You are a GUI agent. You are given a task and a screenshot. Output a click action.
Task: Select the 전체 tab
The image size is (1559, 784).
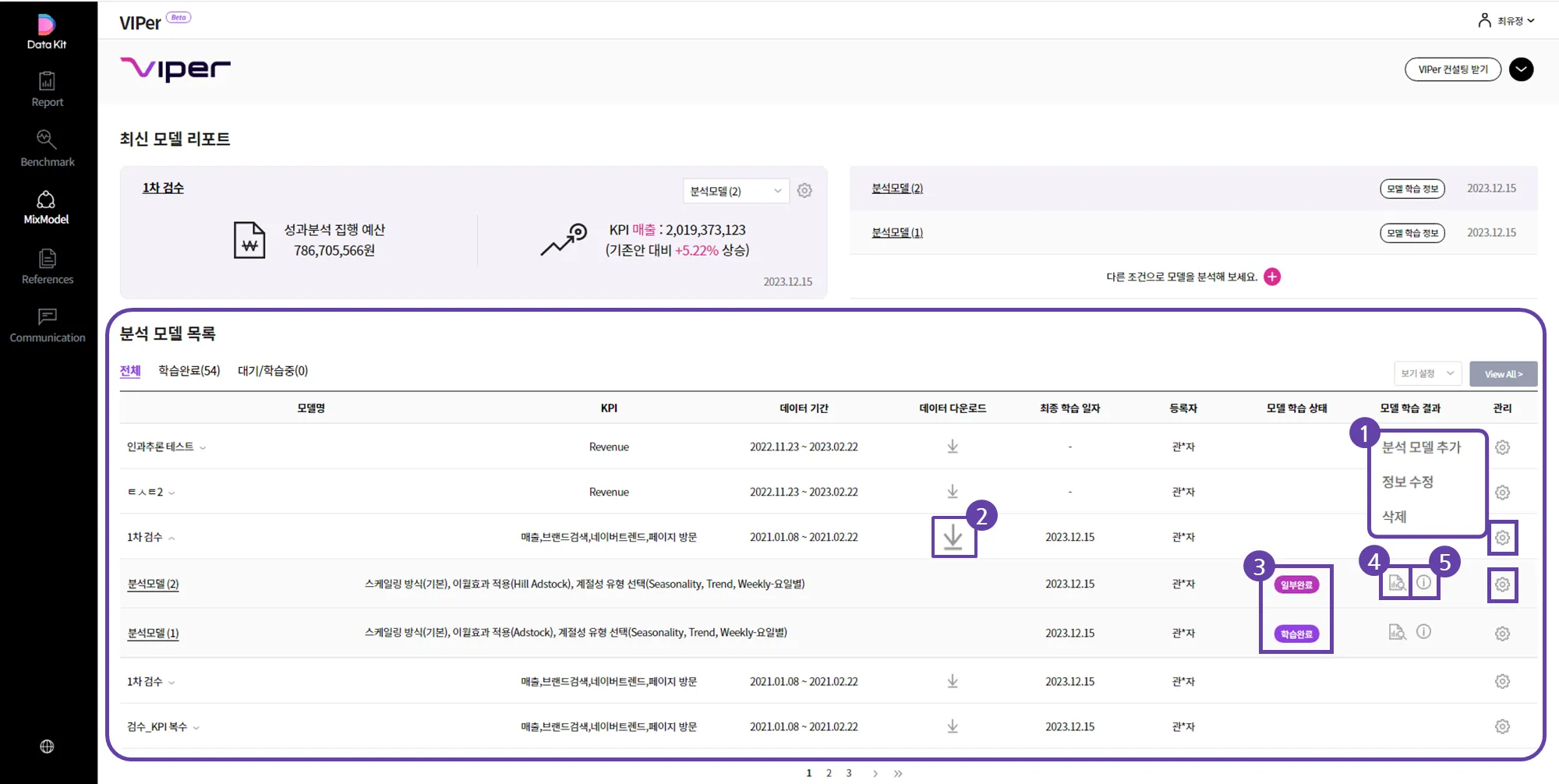pyautogui.click(x=130, y=371)
